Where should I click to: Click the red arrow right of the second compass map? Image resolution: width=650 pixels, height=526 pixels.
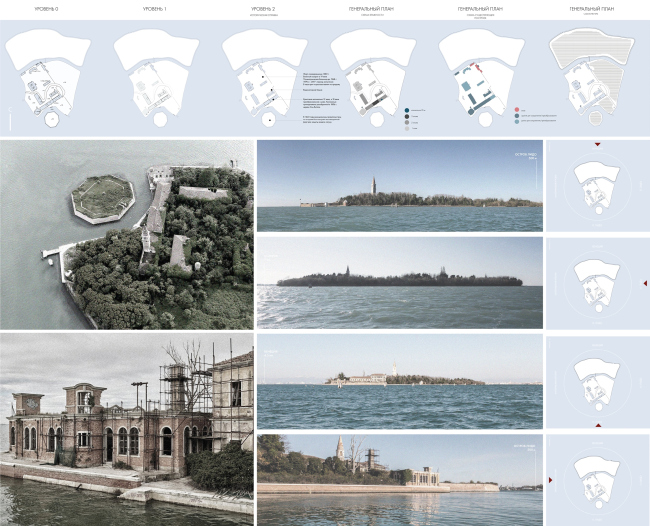click(643, 283)
